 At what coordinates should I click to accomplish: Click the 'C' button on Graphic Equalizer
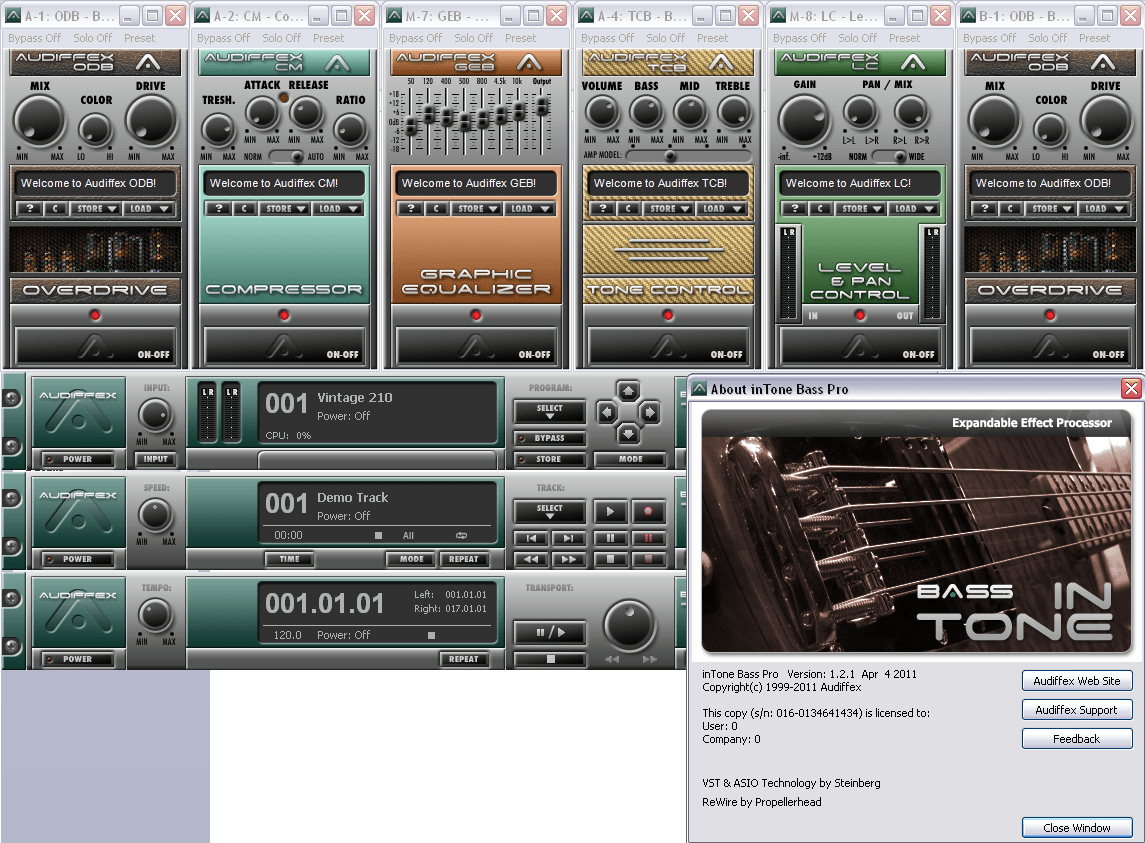(436, 209)
